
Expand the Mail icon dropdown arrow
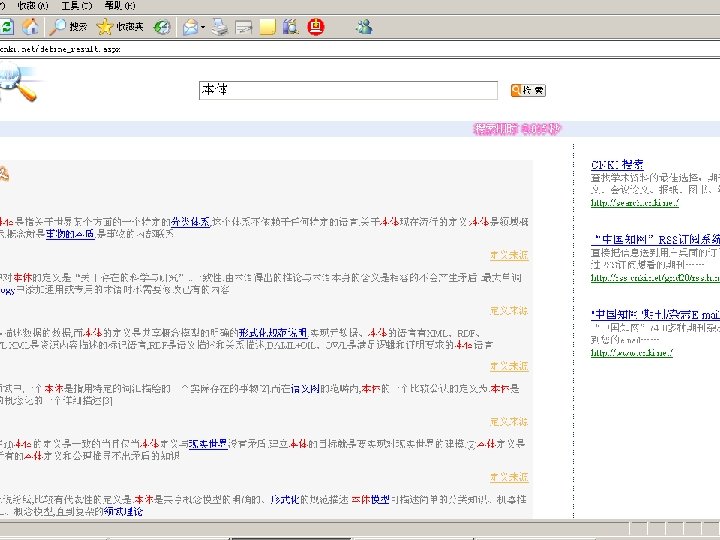click(x=203, y=27)
